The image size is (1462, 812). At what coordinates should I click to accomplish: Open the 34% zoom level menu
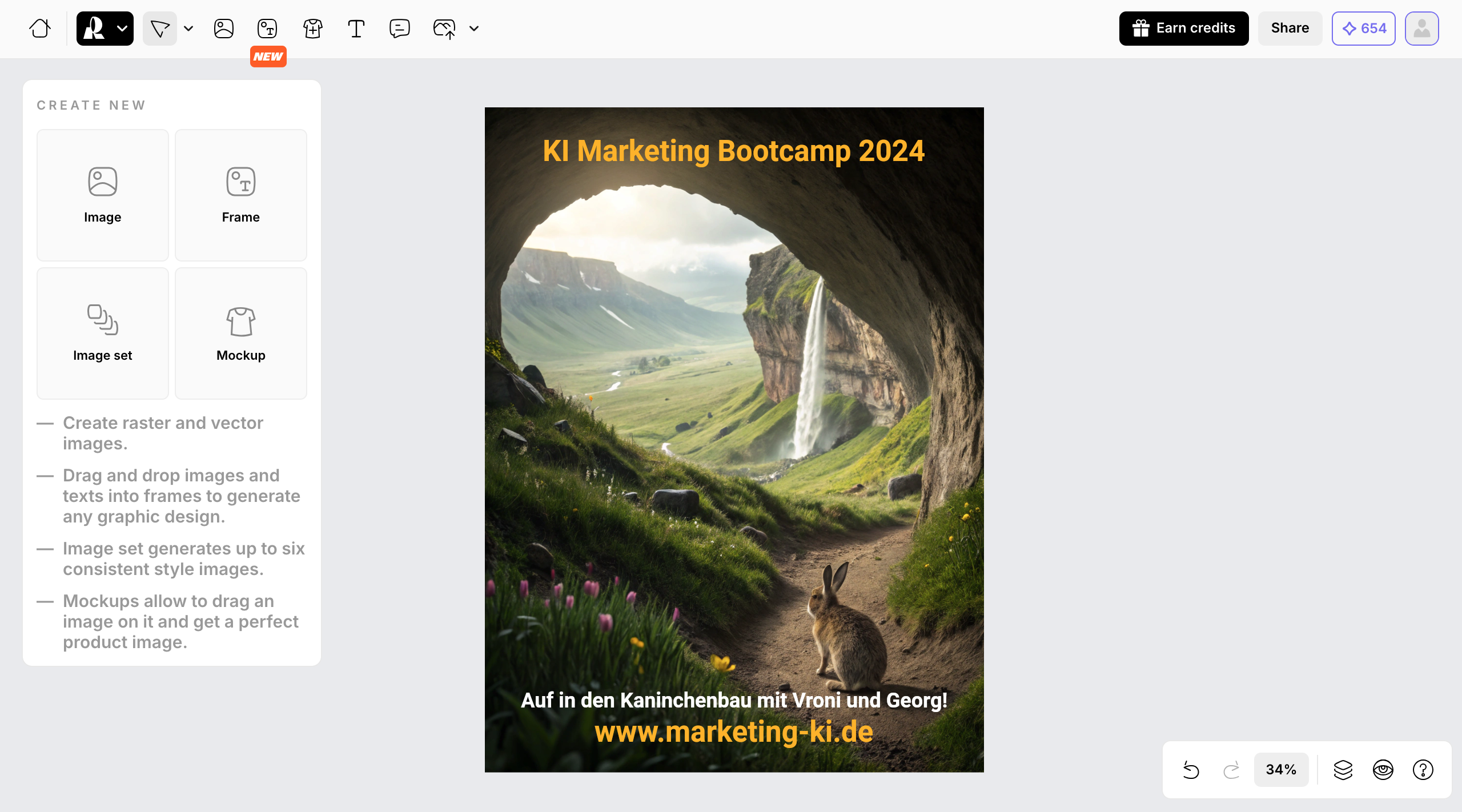click(1281, 770)
